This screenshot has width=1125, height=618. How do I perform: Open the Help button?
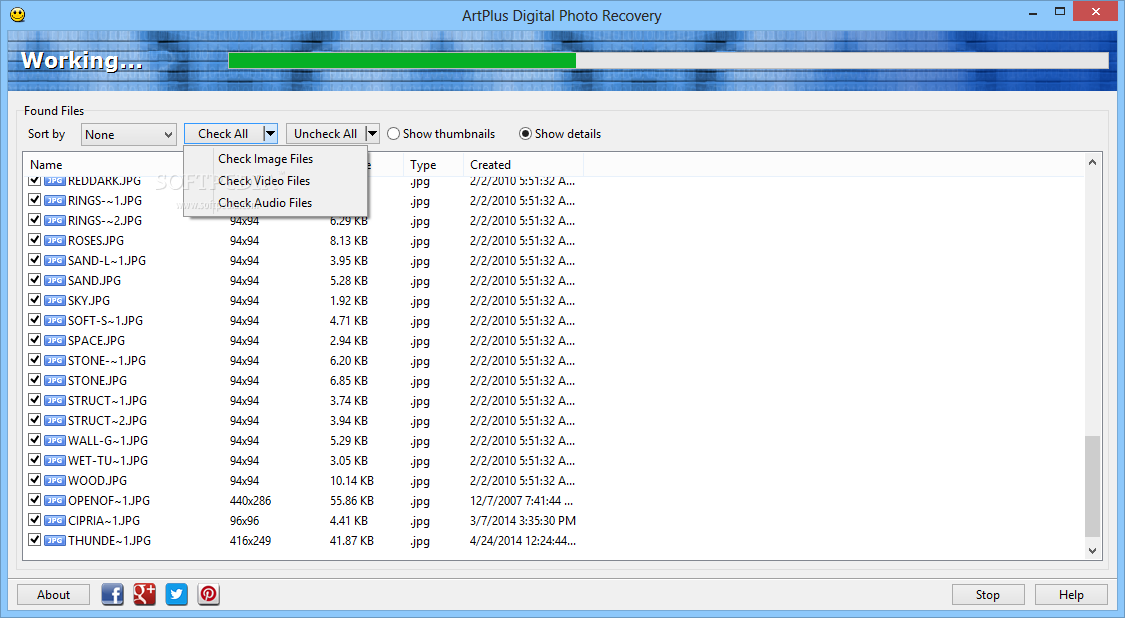pyautogui.click(x=1070, y=594)
